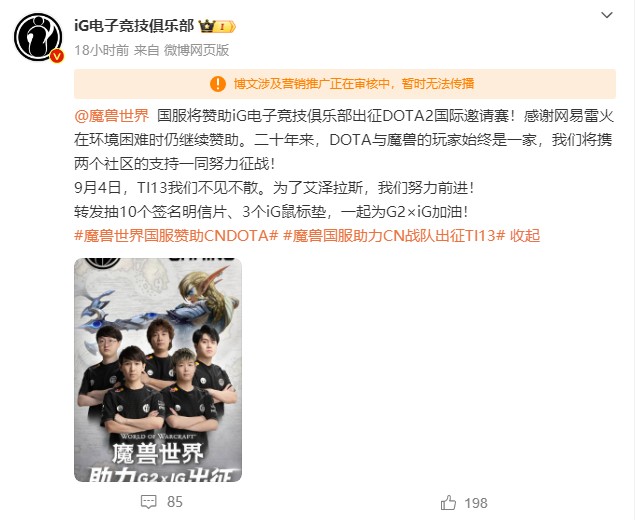This screenshot has width=635, height=520.
Task: Collapse the post text with 收起
Action: [x=525, y=235]
